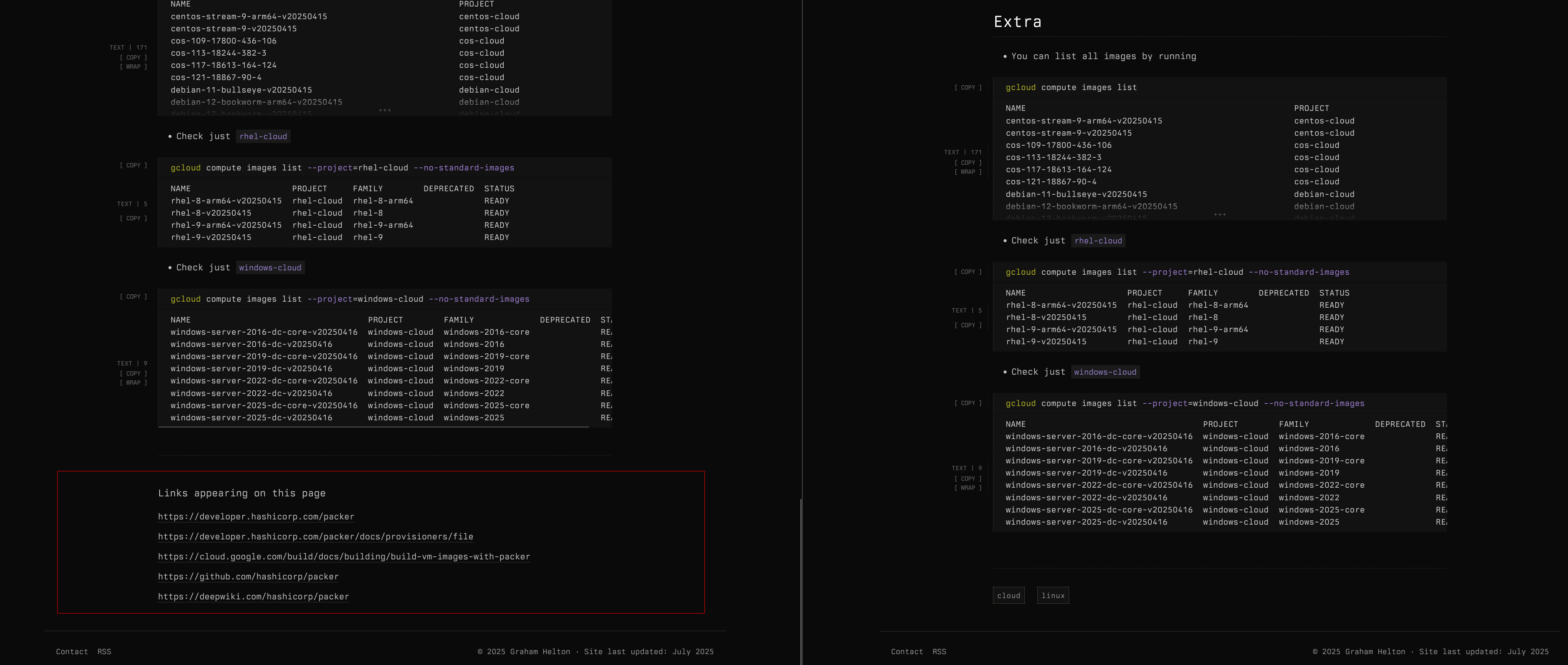Toggle wrap on windows output in left pane
Image resolution: width=1568 pixels, height=665 pixels.
(133, 382)
